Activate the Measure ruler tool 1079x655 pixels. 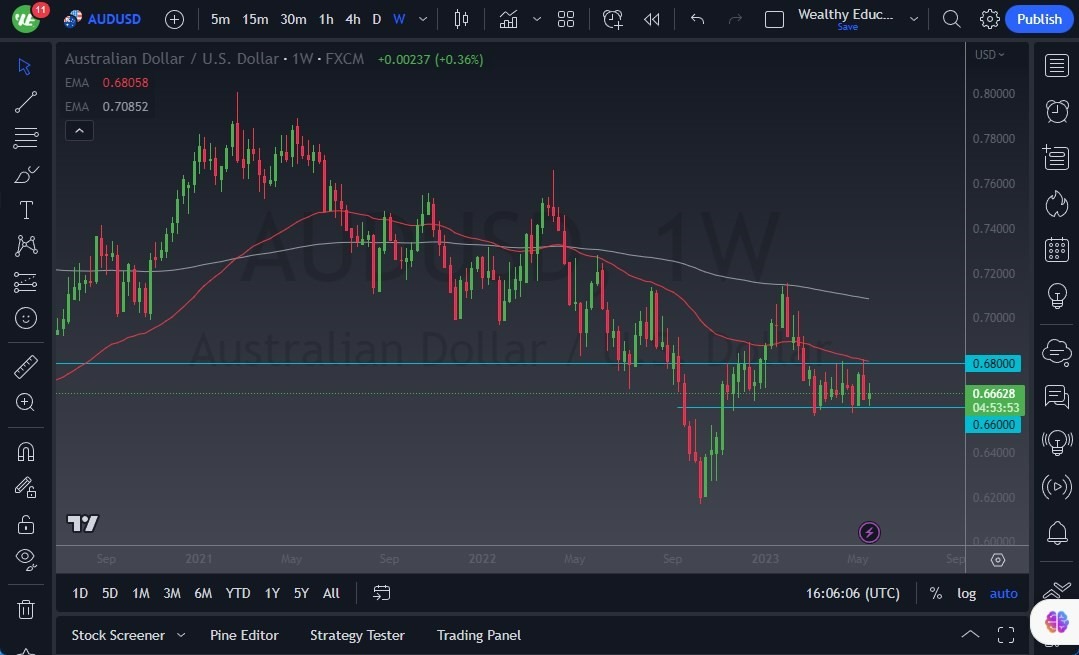click(25, 366)
